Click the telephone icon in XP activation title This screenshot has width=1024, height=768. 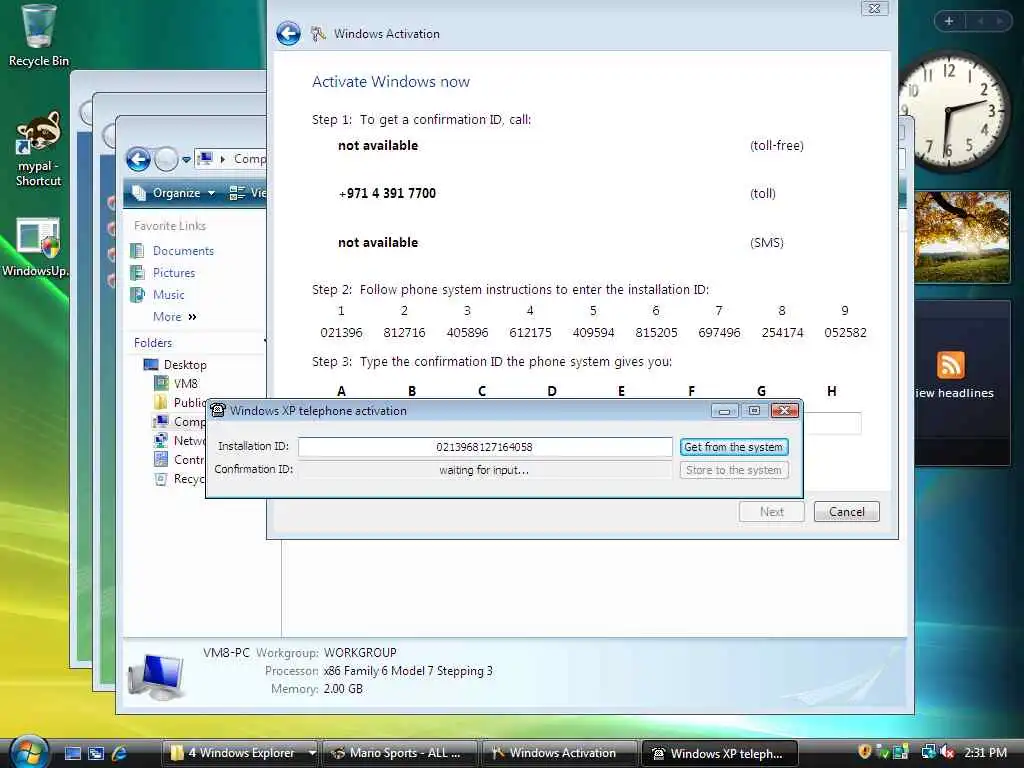218,410
